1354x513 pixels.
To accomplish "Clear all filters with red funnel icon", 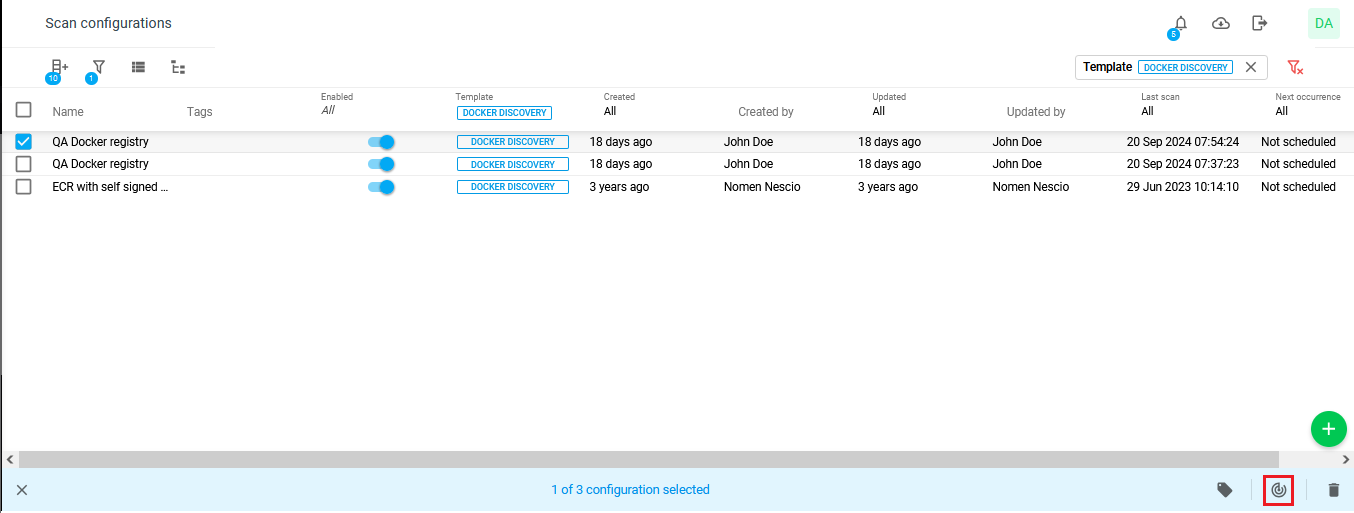I will 1295,67.
